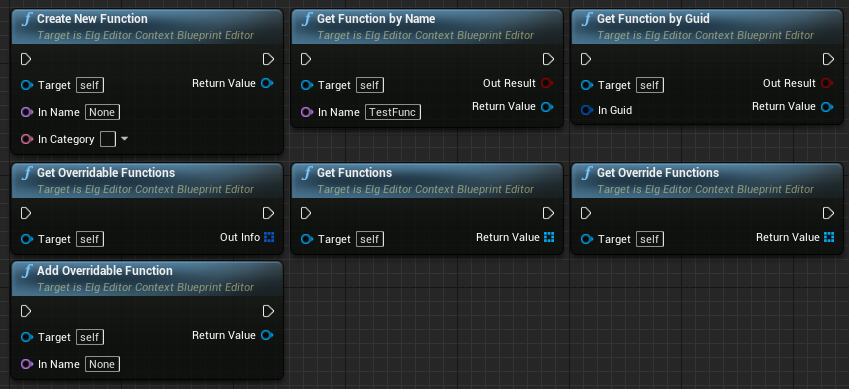Click the Return Value array pin on Get Functions
Viewport: 849px width, 389px height.
pos(549,237)
